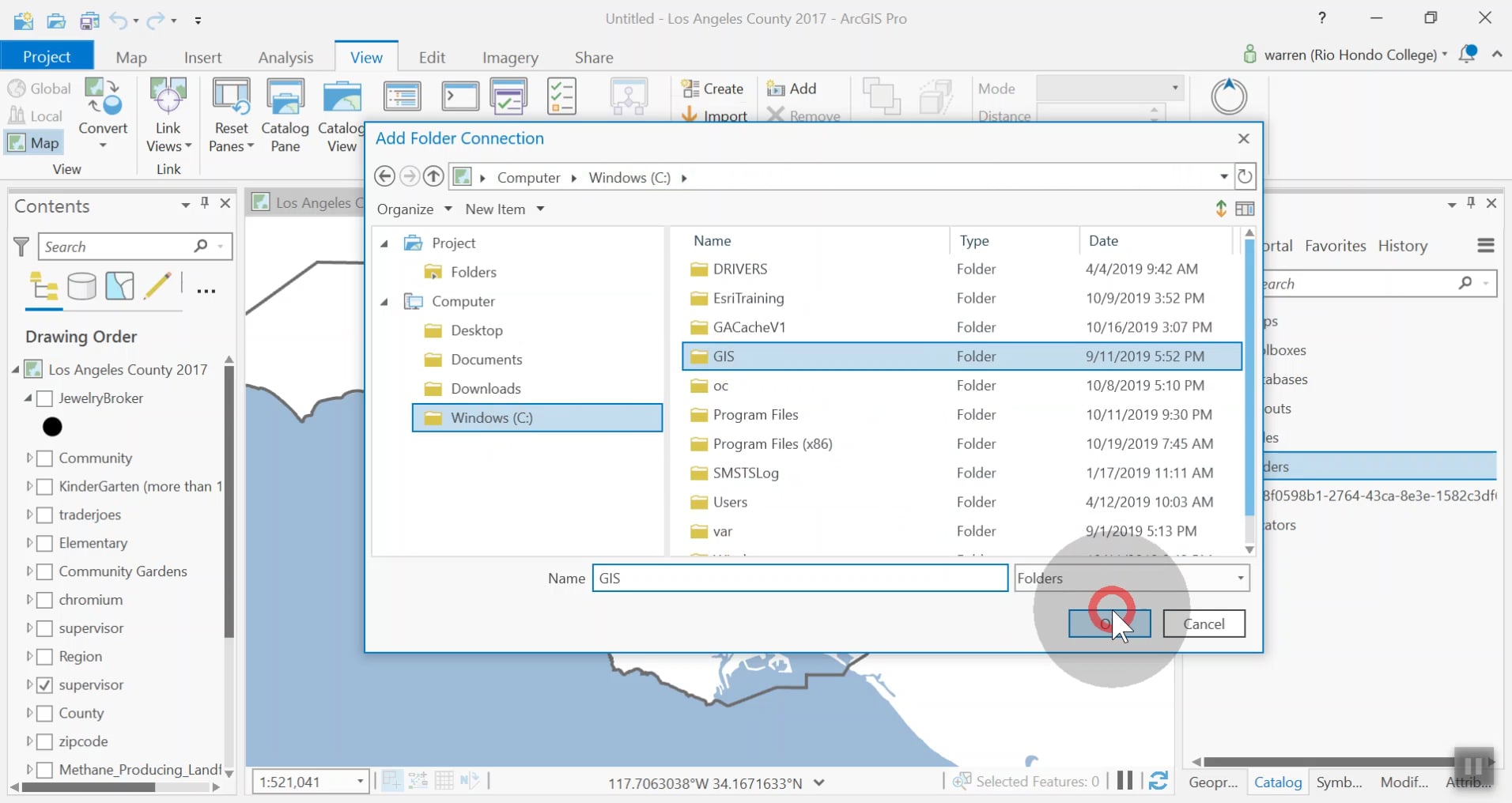This screenshot has width=1512, height=803.
Task: Click the refresh icon in the address bar
Action: (1245, 176)
